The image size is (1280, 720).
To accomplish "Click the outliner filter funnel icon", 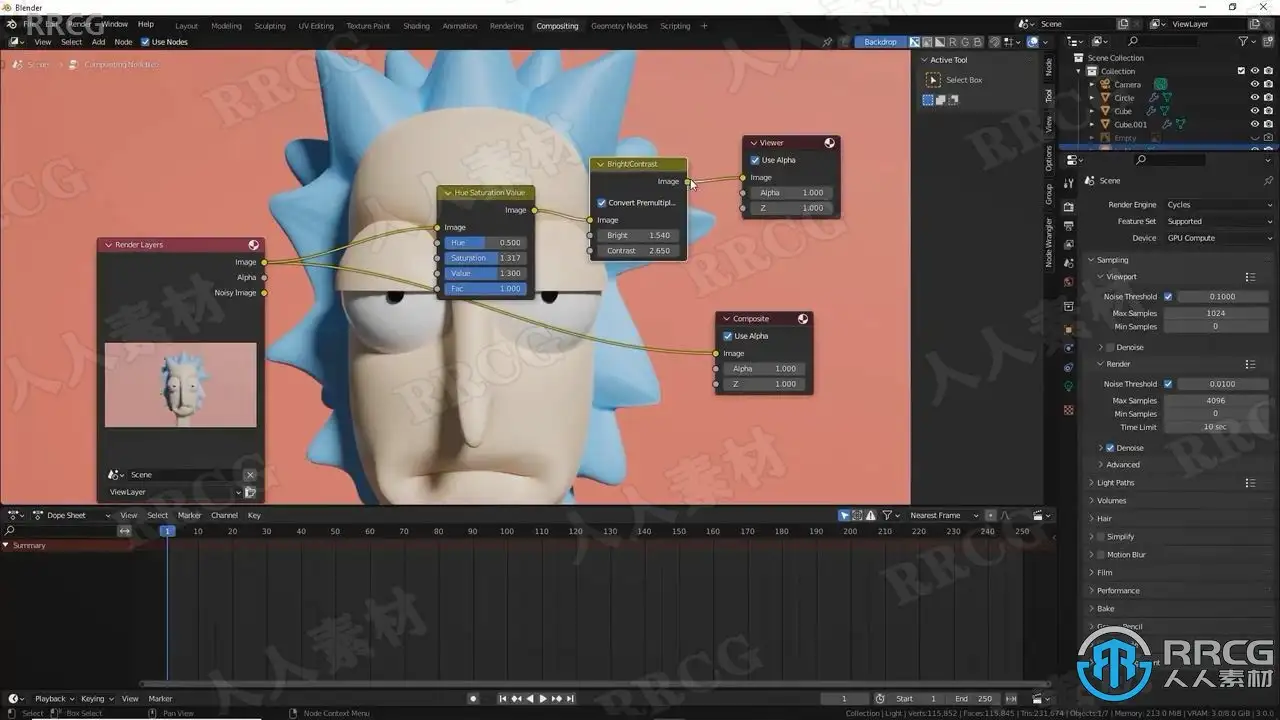I will [x=1243, y=41].
